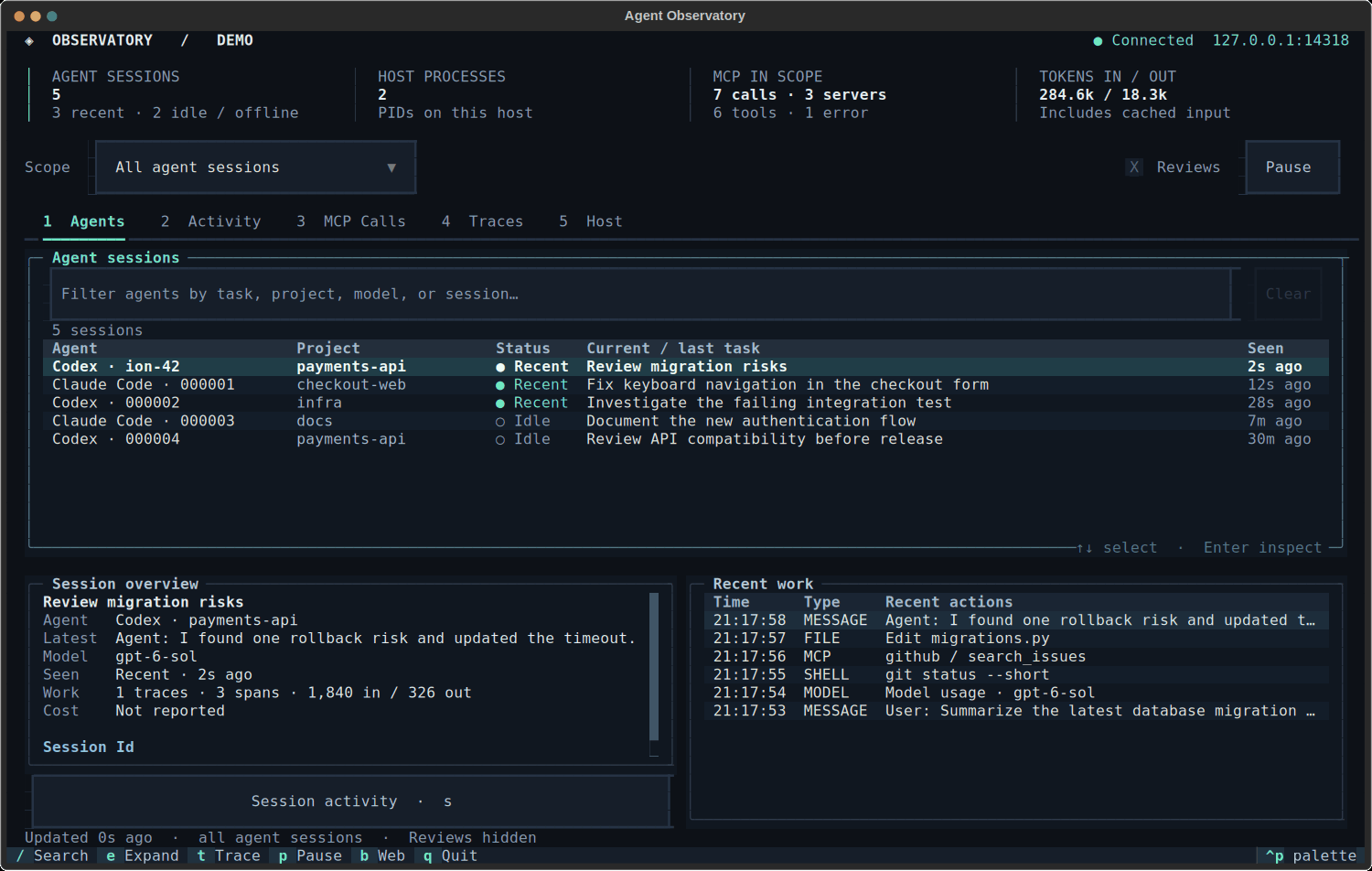Image resolution: width=1372 pixels, height=871 pixels.
Task: Click the Session Id label
Action: coord(89,747)
